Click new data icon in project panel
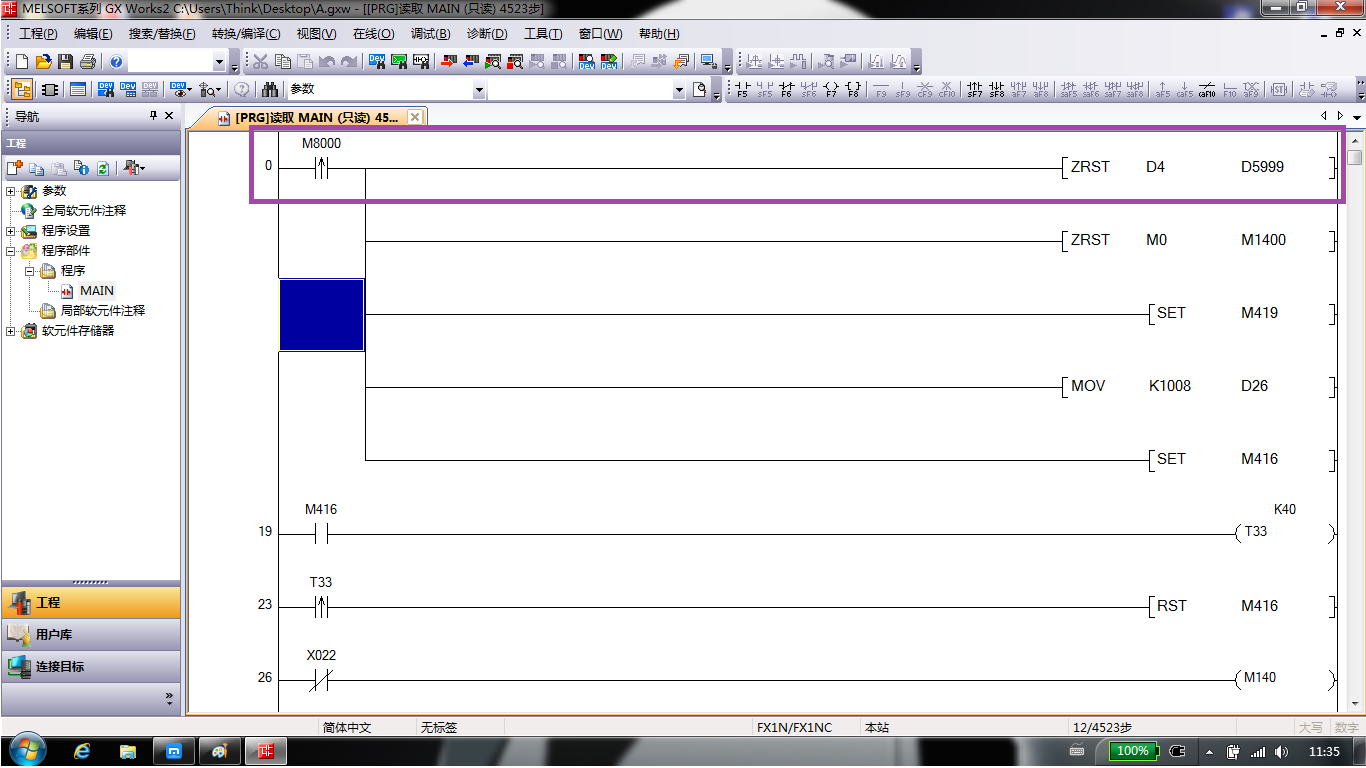 14,168
